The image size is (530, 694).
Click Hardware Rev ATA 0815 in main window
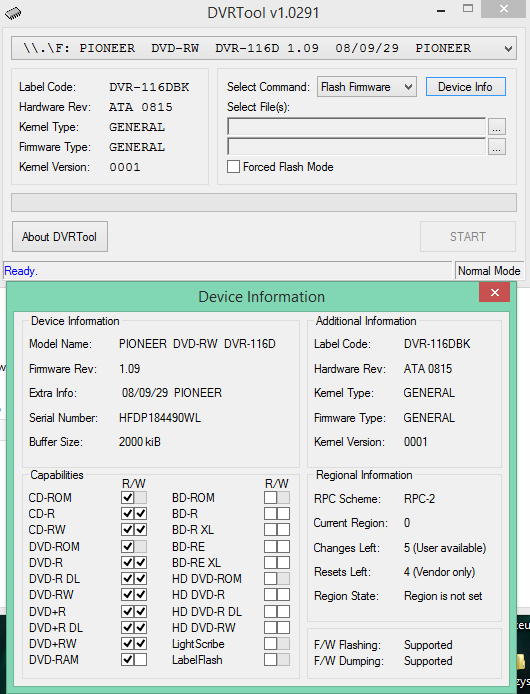point(141,107)
